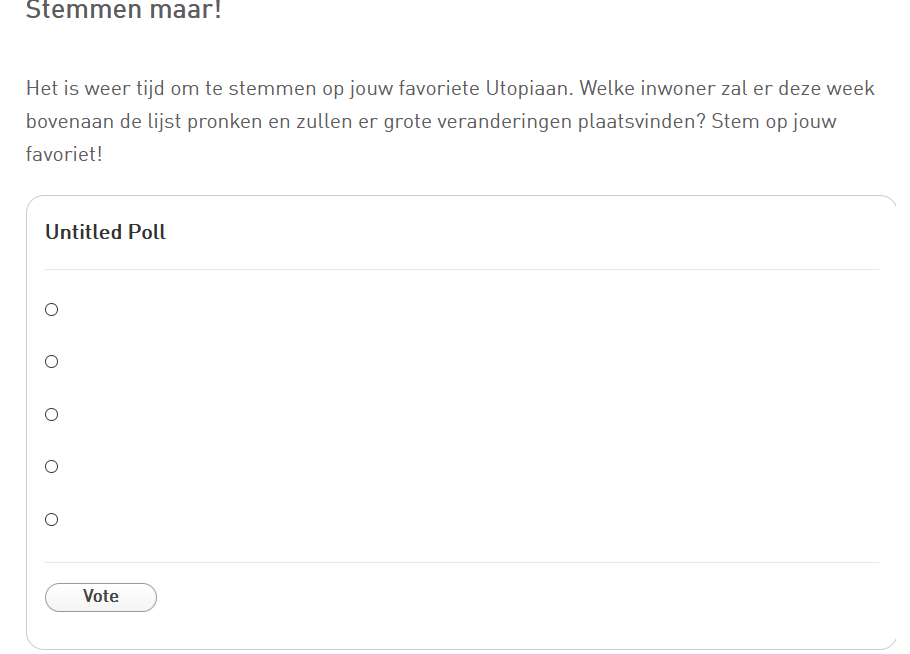The width and height of the screenshot is (910, 654).
Task: Click the word "veranderingen" in the intro text
Action: pyautogui.click(x=504, y=122)
